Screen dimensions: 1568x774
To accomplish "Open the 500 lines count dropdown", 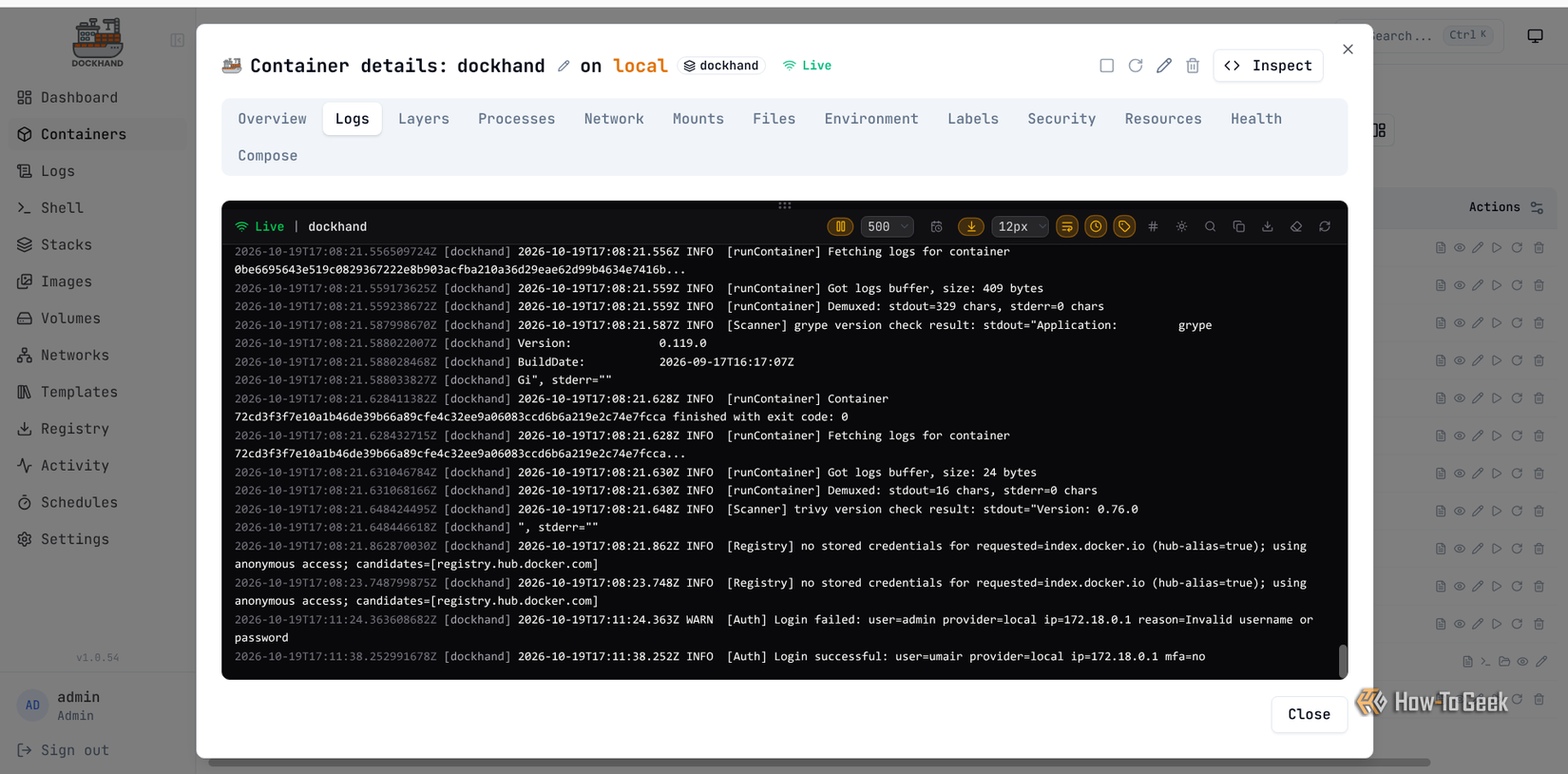I will [888, 226].
